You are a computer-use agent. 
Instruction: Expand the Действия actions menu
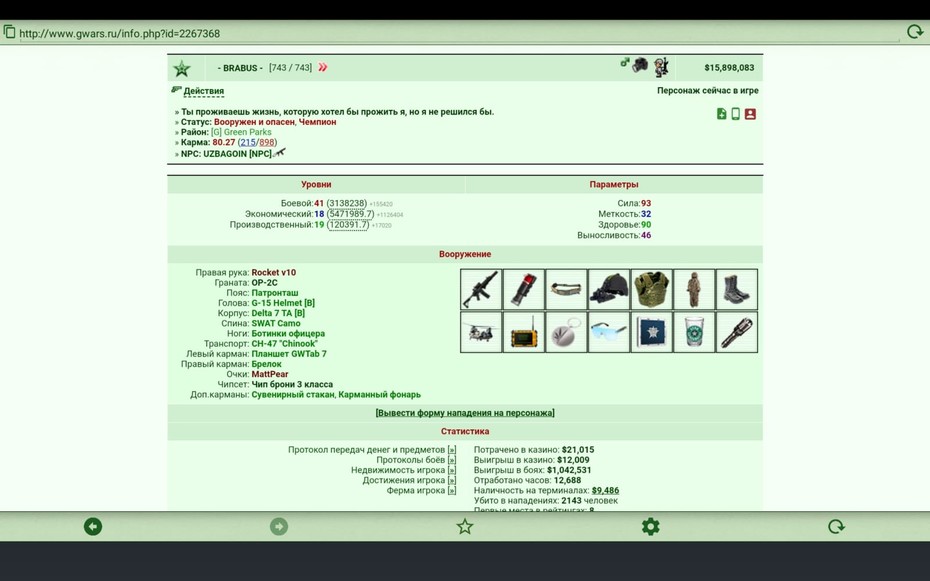(x=203, y=91)
